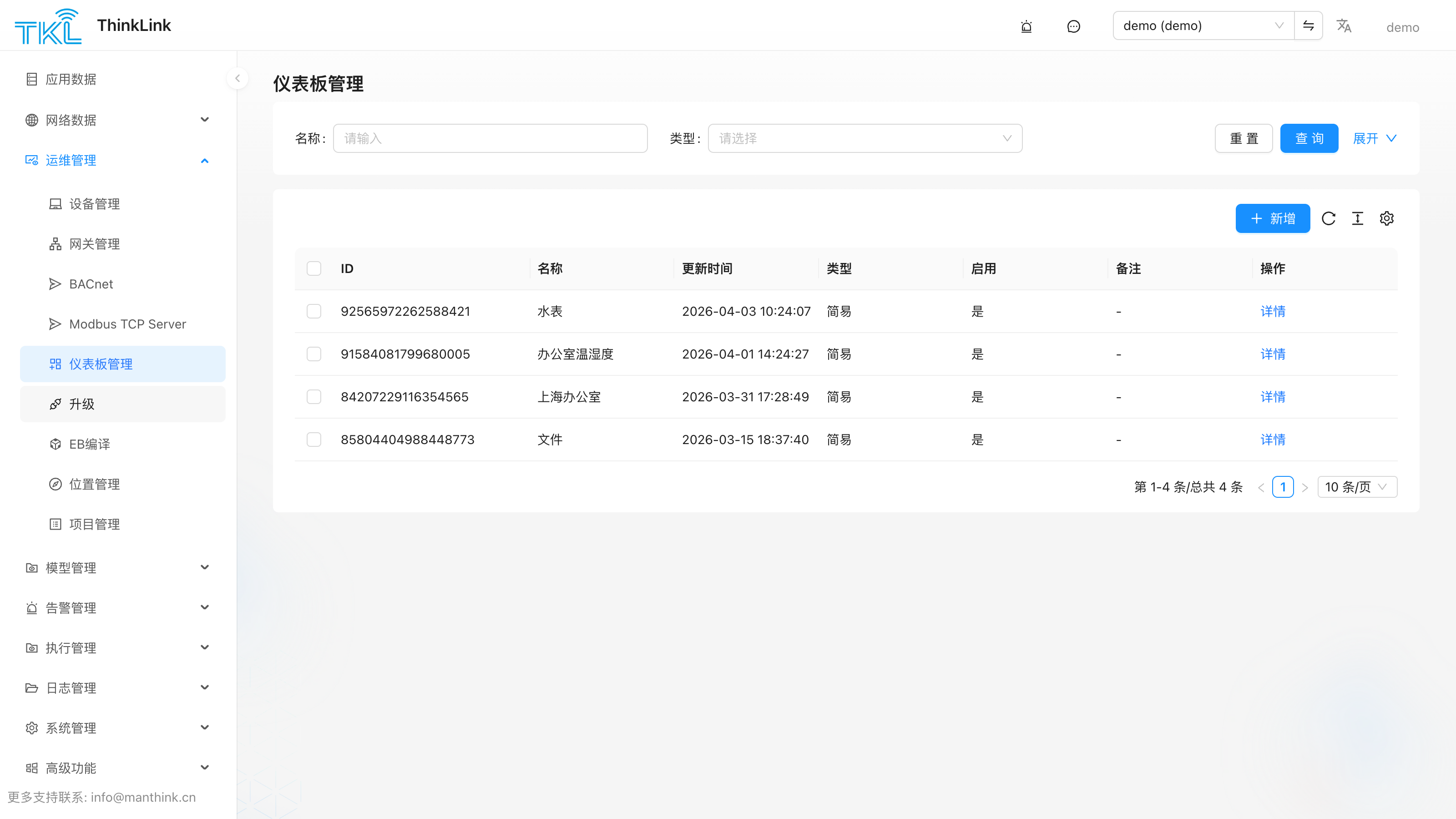Collapse the 运维管理 menu
The width and height of the screenshot is (1456, 819).
coord(123,161)
